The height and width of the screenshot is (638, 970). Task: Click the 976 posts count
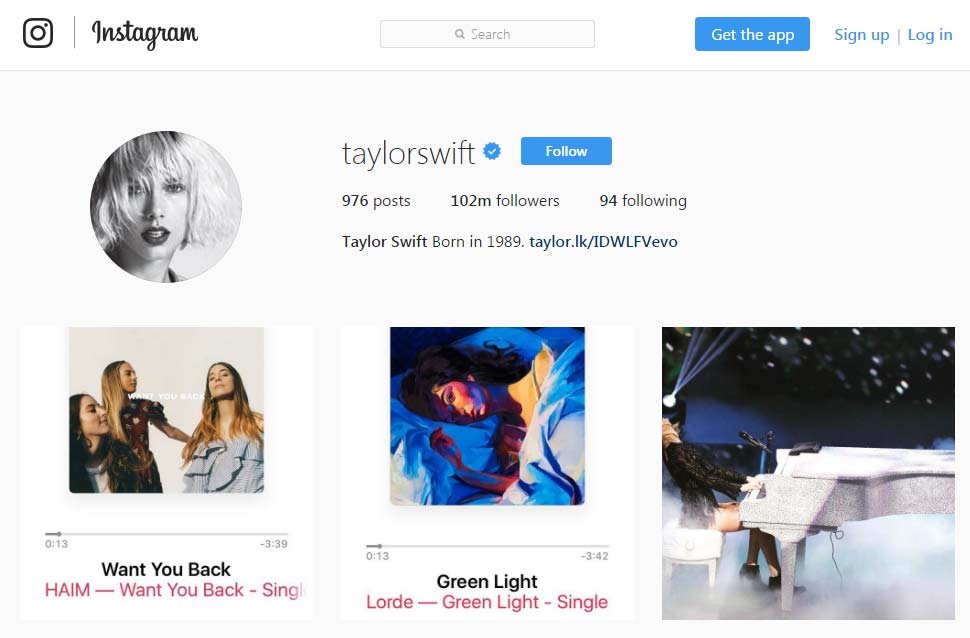tap(376, 200)
